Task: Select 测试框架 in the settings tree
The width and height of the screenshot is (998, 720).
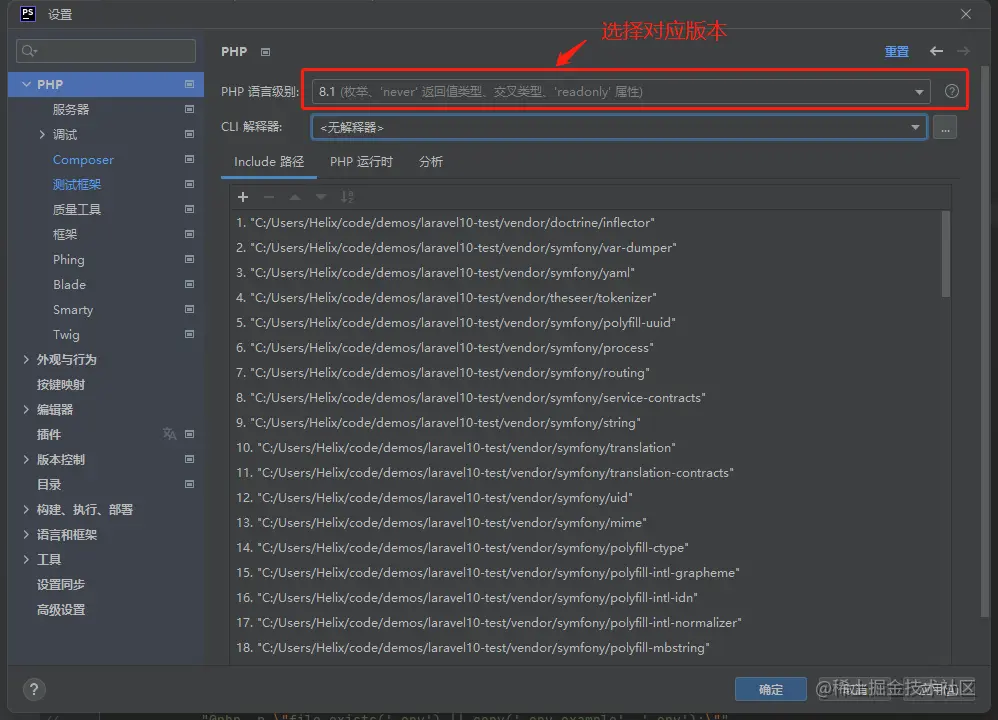Action: pos(76,185)
